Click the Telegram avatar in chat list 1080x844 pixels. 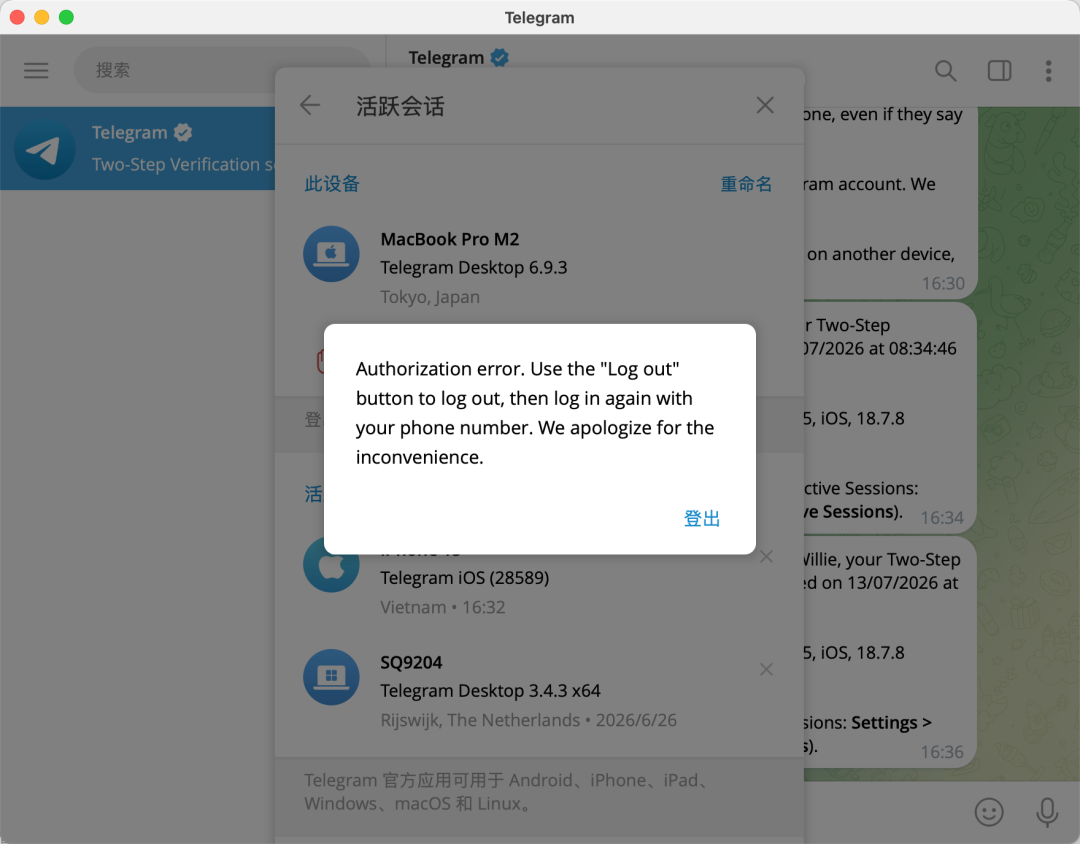45,149
